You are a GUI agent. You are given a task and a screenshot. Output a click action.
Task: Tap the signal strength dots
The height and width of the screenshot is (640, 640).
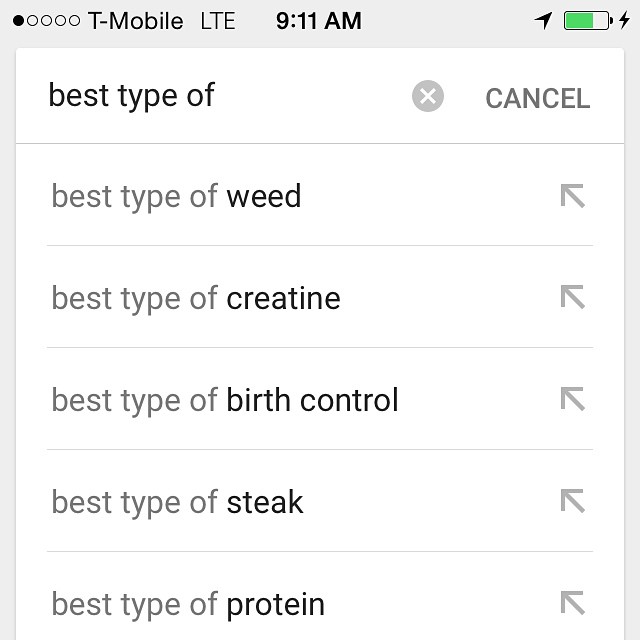click(46, 21)
